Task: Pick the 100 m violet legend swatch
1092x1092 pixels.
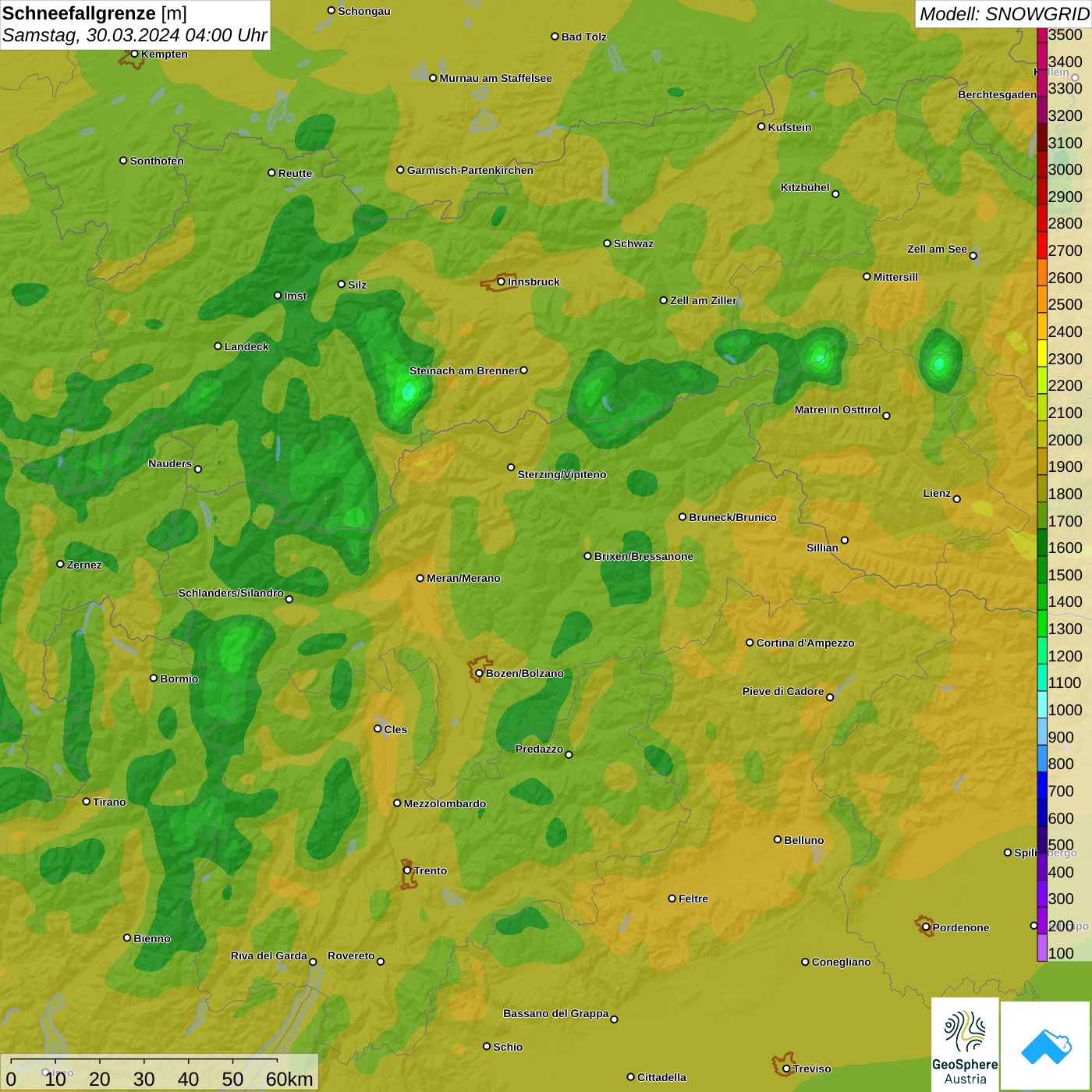Action: coord(1042,948)
